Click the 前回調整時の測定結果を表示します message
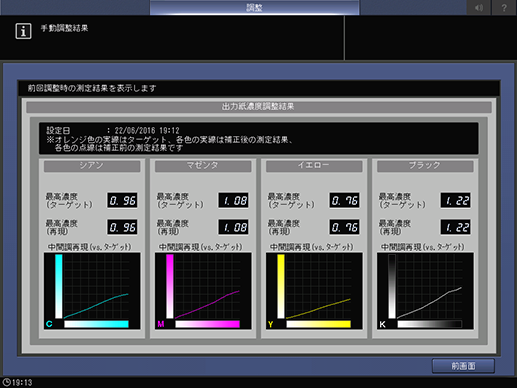 pos(92,88)
